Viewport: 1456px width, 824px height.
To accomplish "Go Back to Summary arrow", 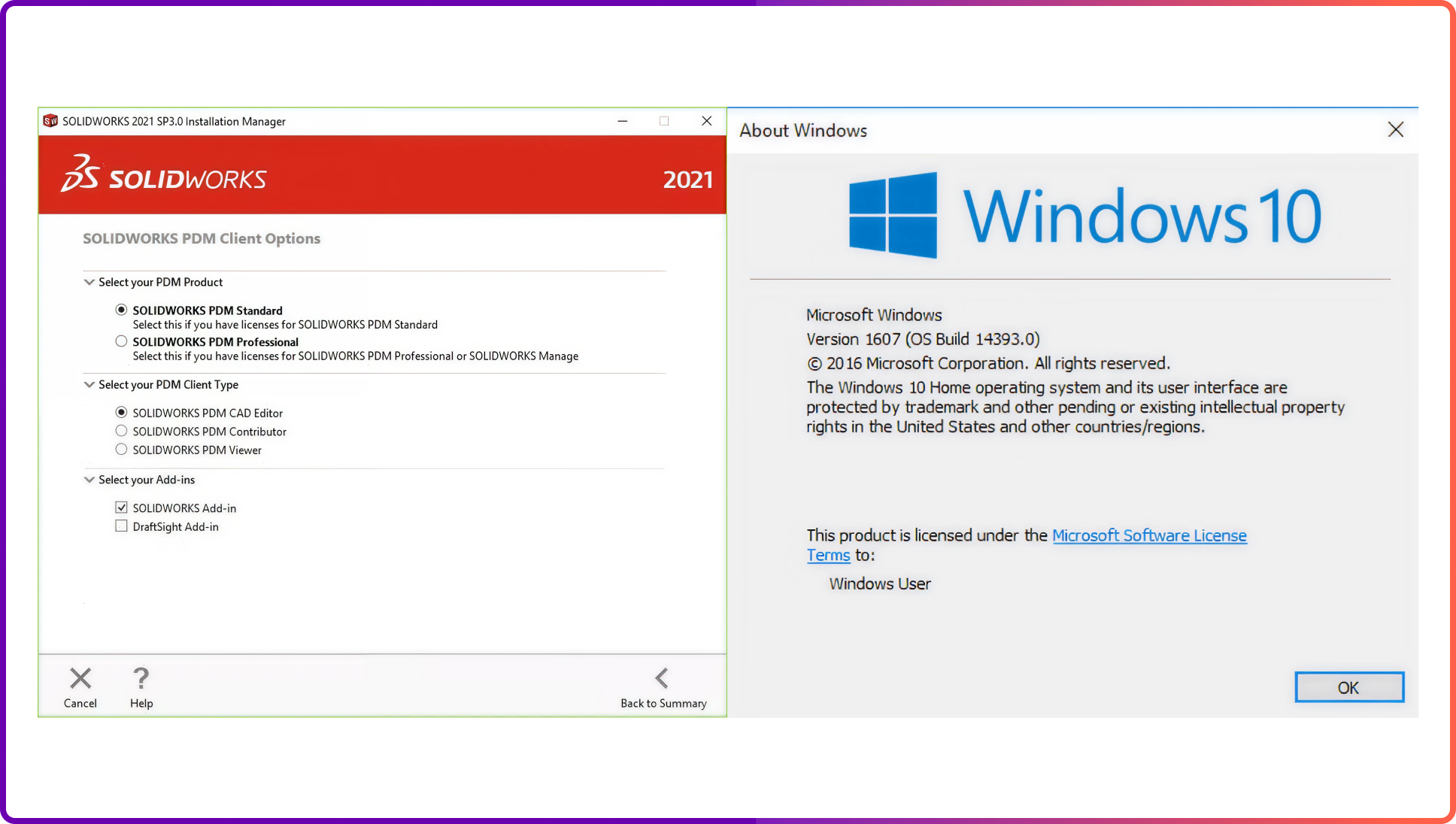I will coord(662,678).
